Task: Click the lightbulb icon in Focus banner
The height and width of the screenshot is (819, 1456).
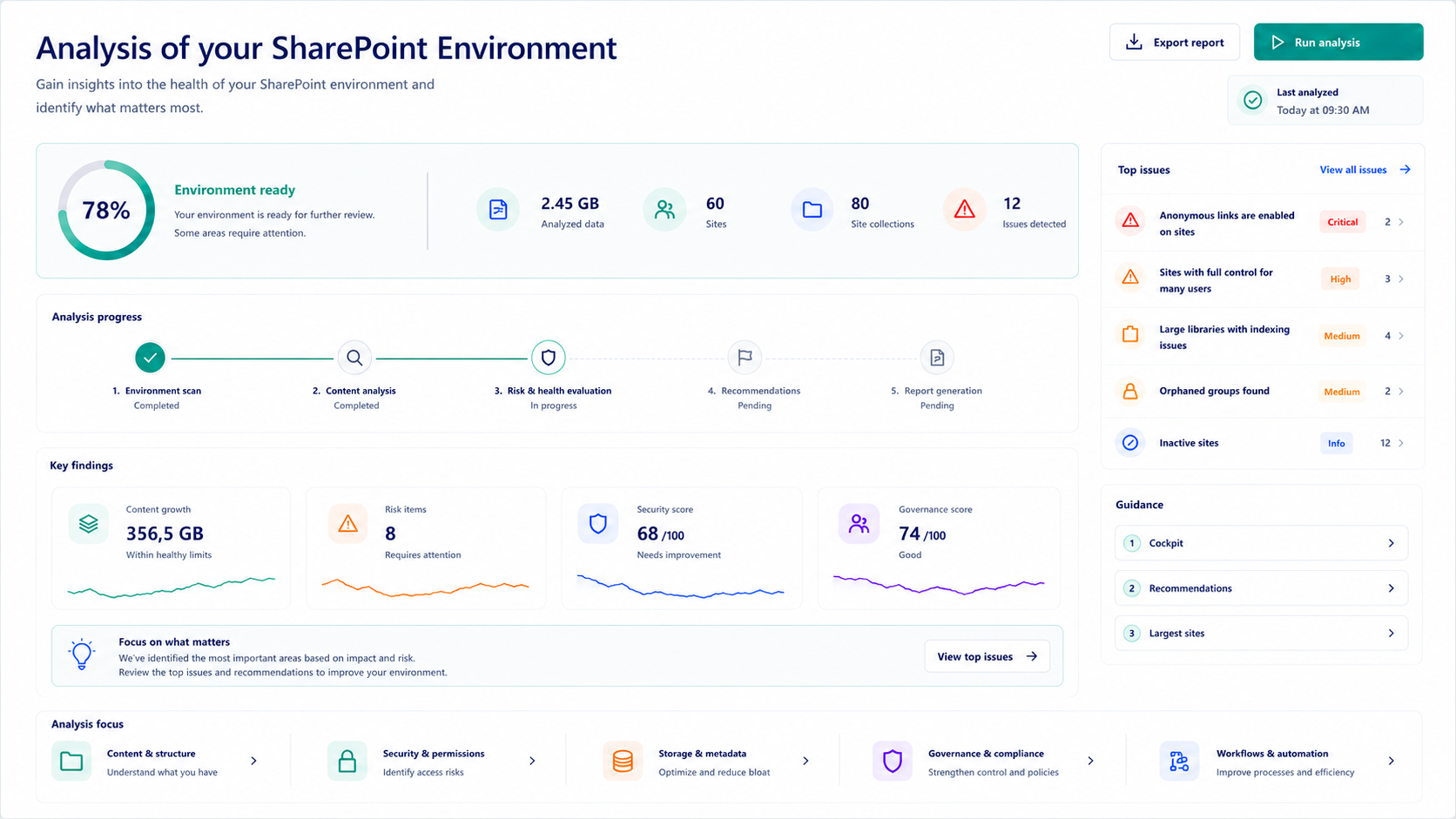Action: (x=82, y=655)
